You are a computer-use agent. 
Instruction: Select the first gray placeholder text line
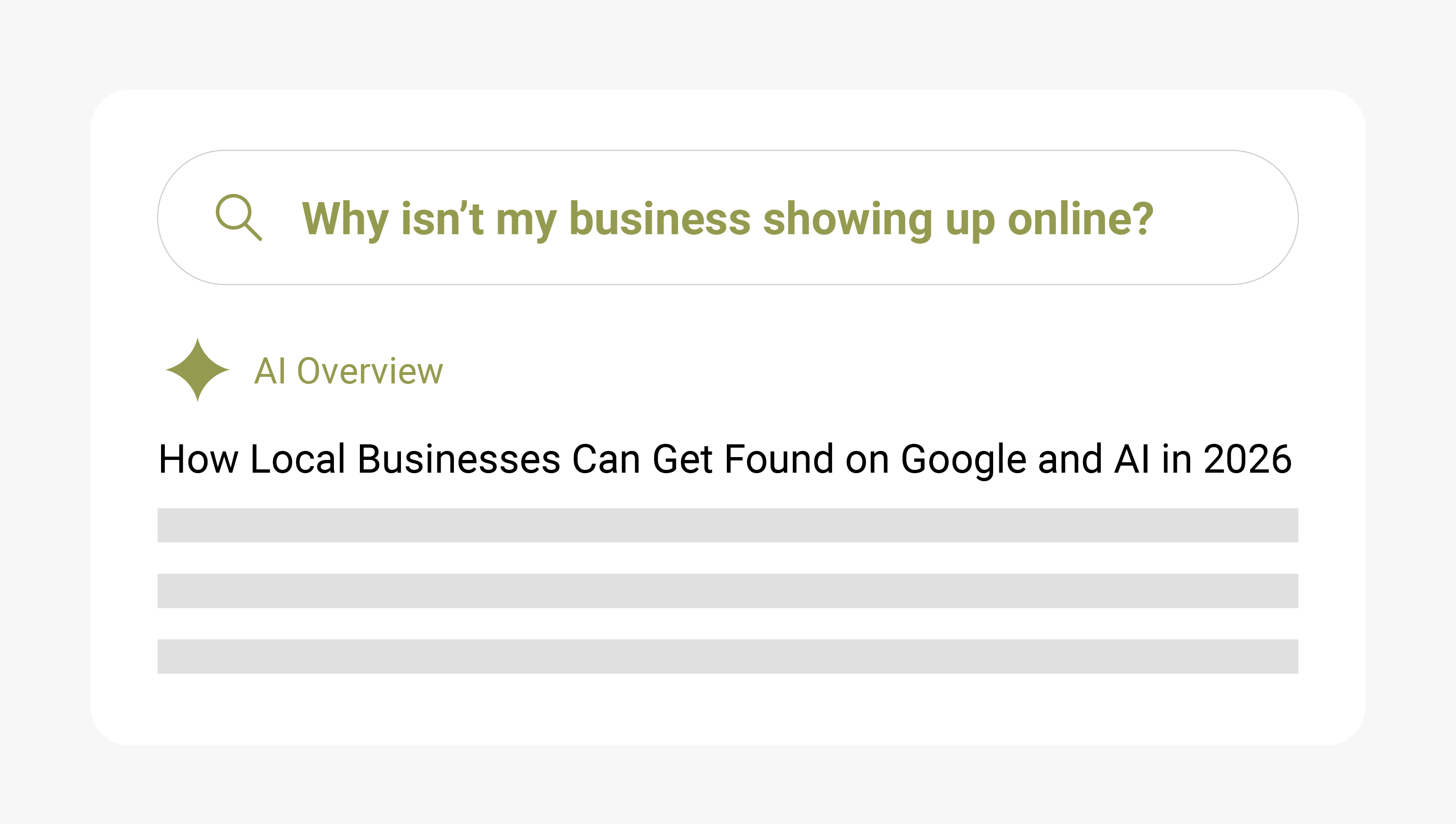pos(727,525)
